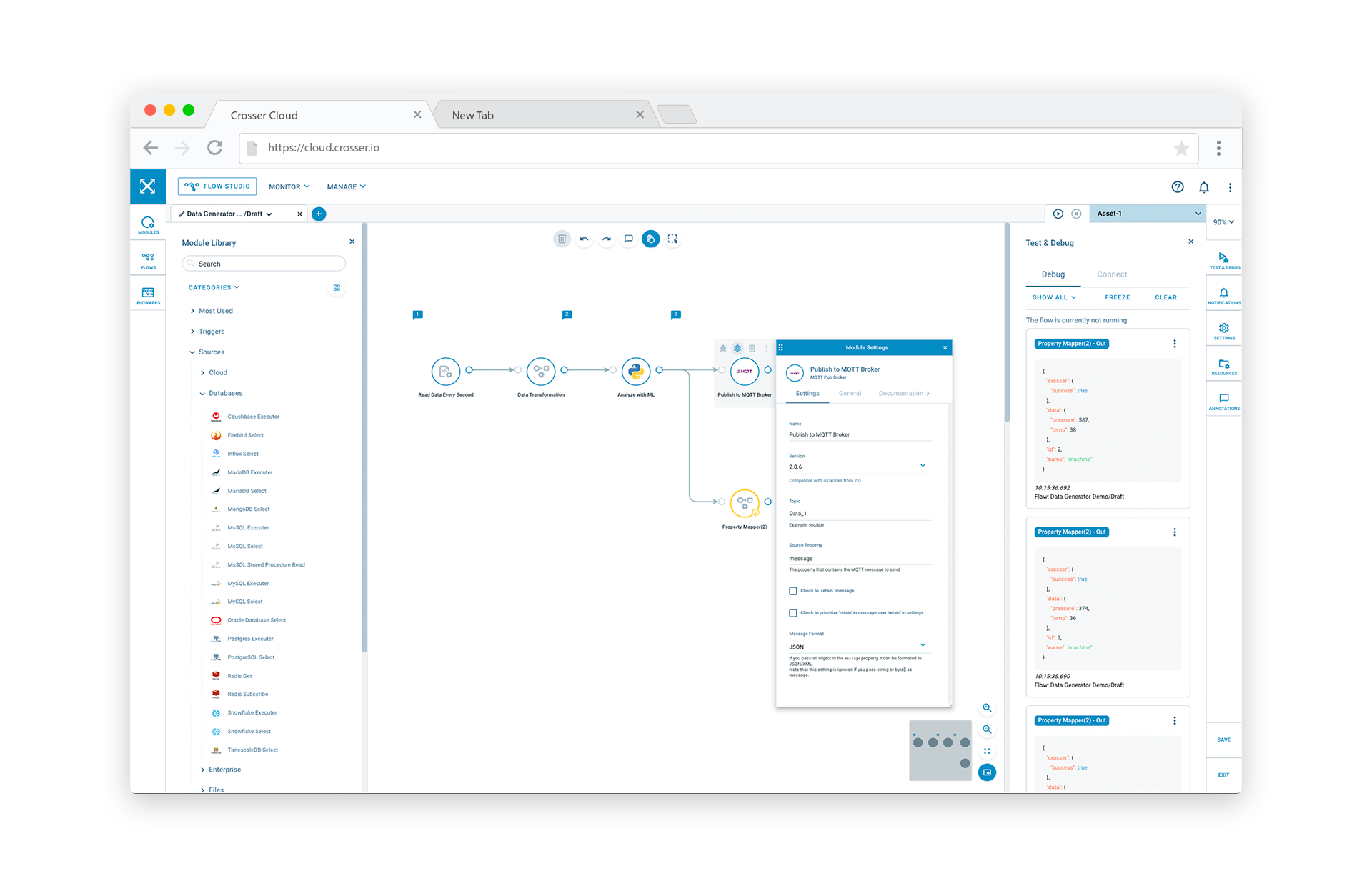Open Settings in right sidebar

click(1224, 332)
